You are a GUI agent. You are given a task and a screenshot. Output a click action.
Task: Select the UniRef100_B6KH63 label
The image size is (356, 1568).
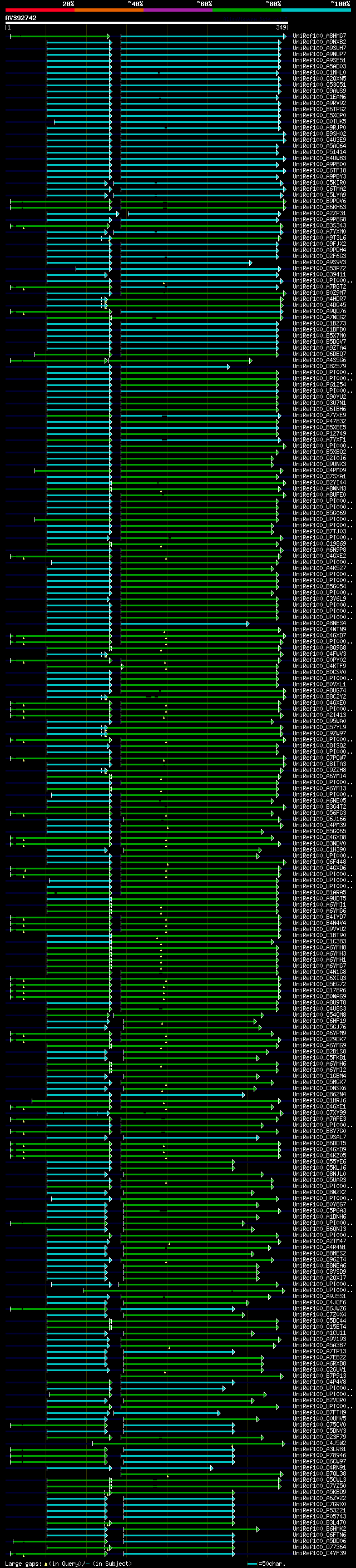tap(319, 207)
